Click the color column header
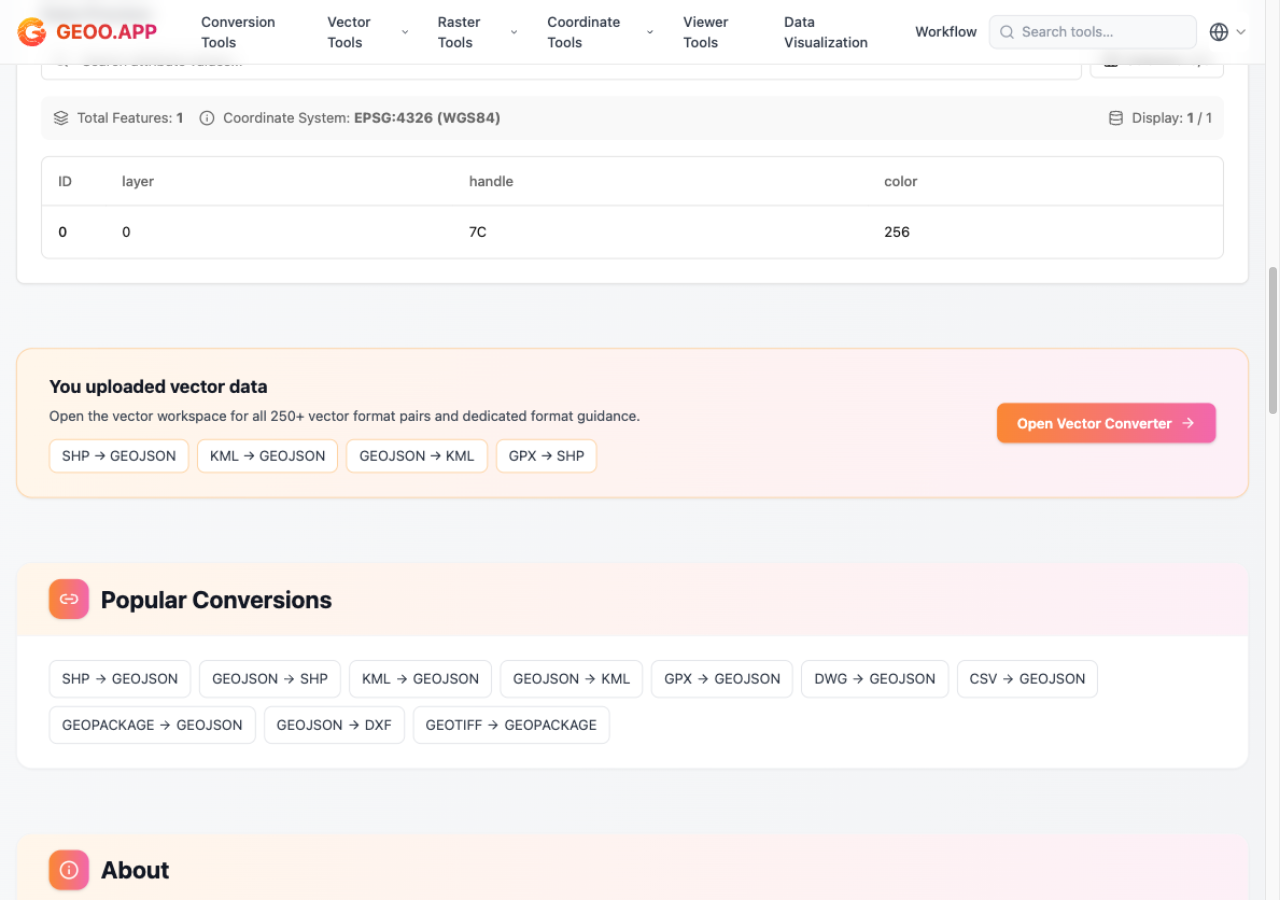This screenshot has width=1280, height=900. [901, 182]
